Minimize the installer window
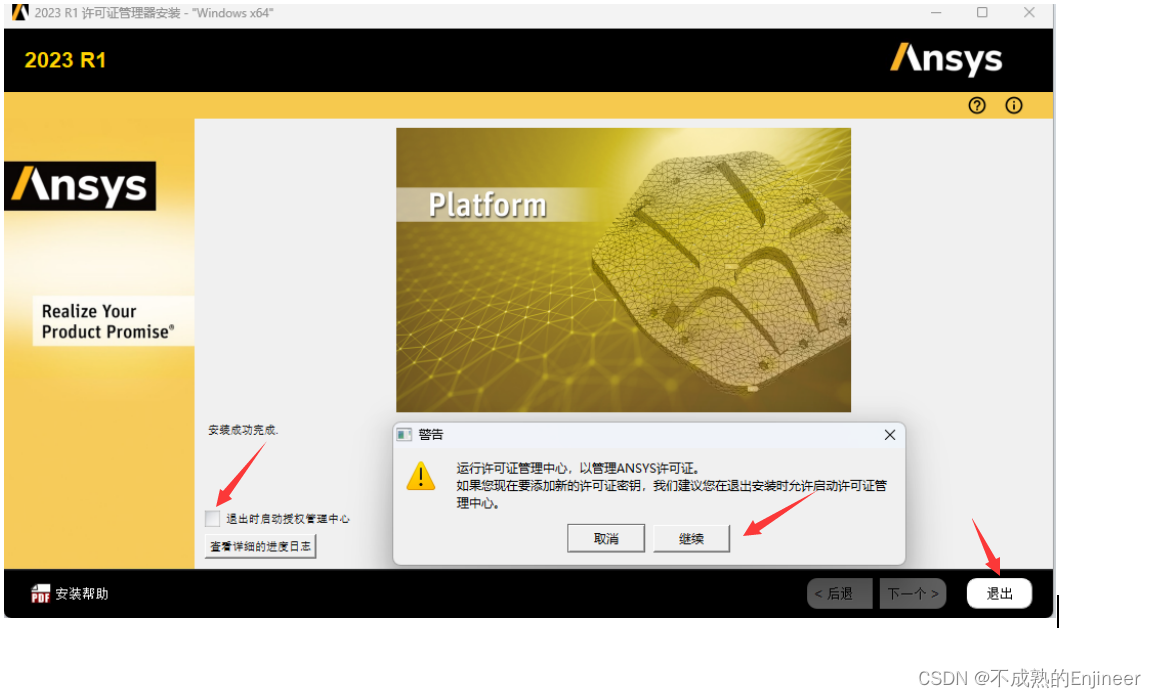 click(936, 13)
